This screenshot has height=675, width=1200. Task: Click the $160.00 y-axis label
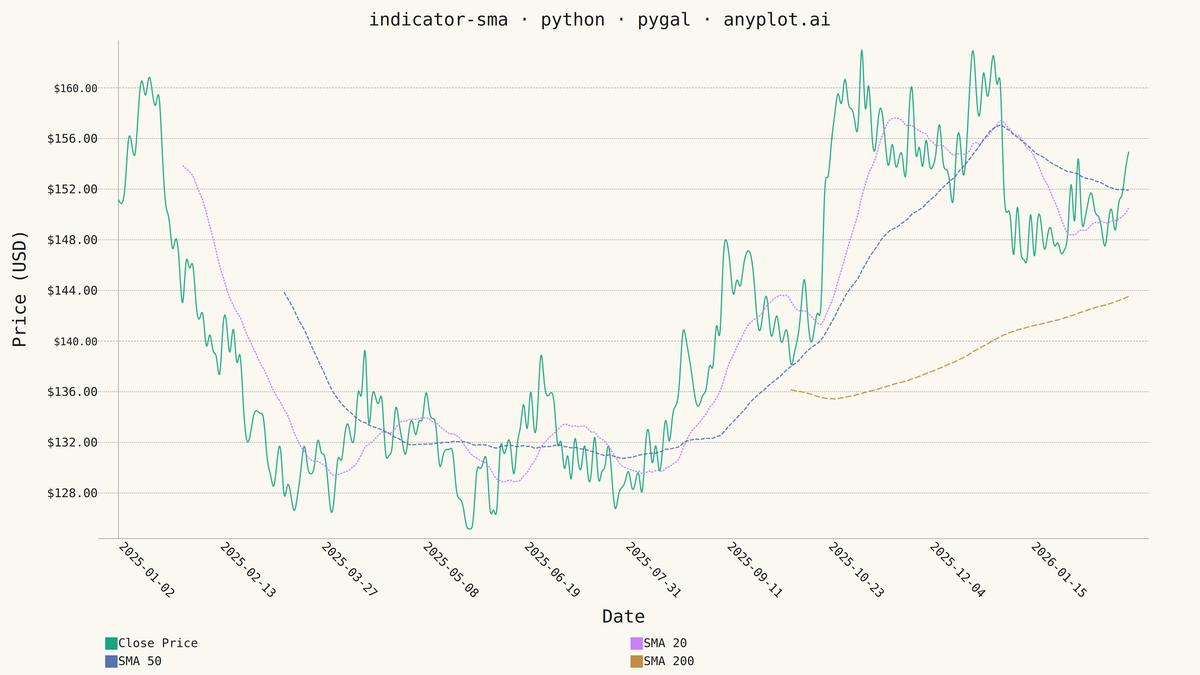coord(76,88)
